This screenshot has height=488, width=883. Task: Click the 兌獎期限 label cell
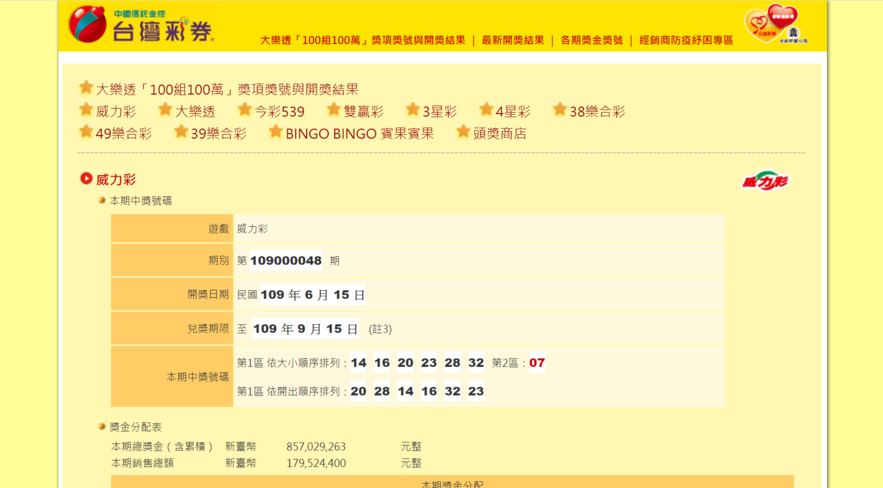click(x=172, y=328)
